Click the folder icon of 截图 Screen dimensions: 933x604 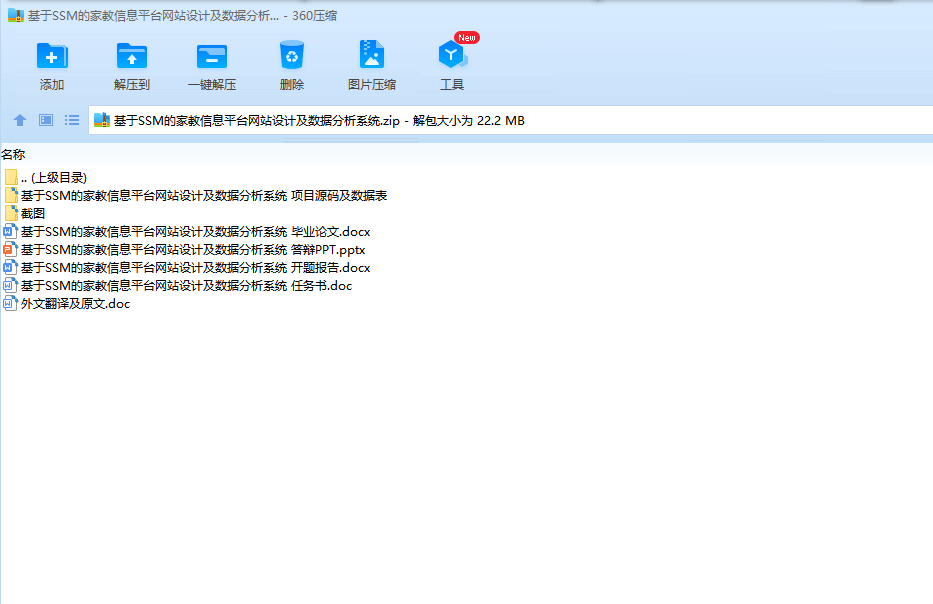click(11, 213)
